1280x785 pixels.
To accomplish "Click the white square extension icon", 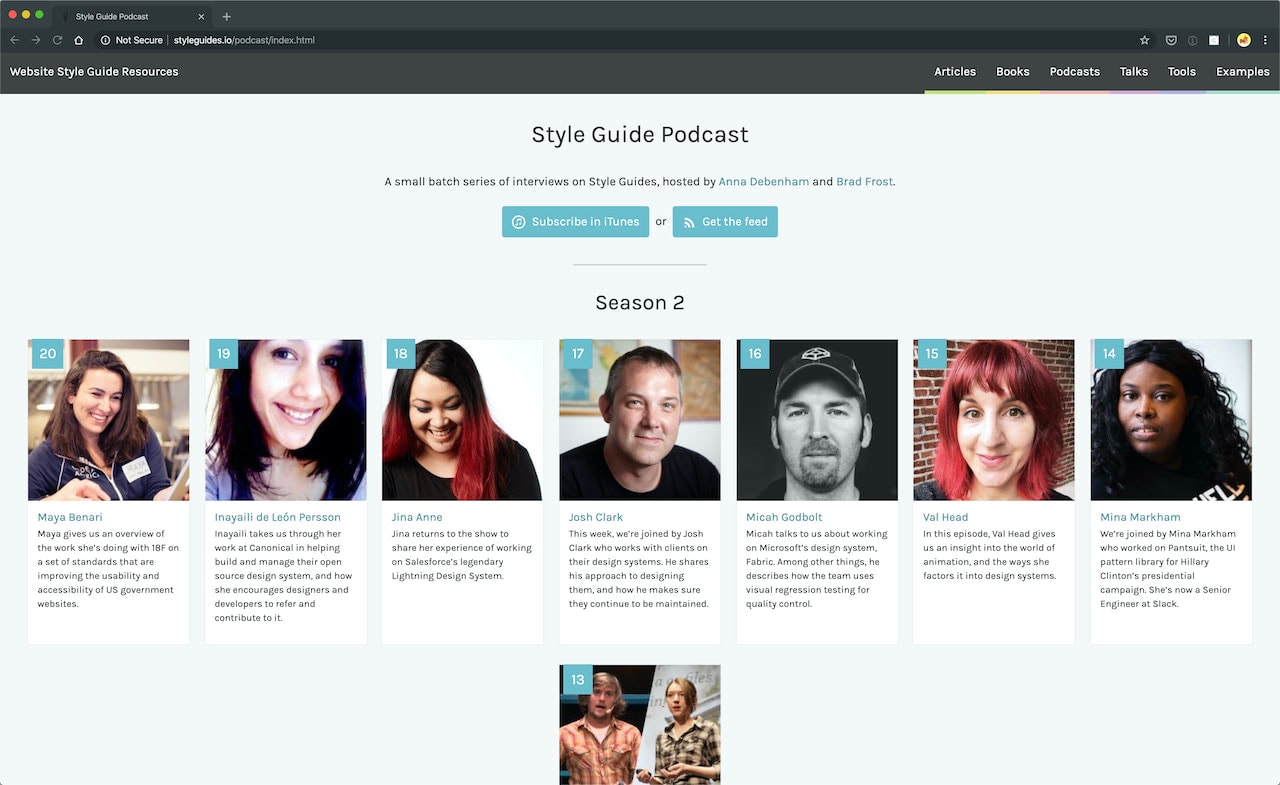I will 1214,40.
